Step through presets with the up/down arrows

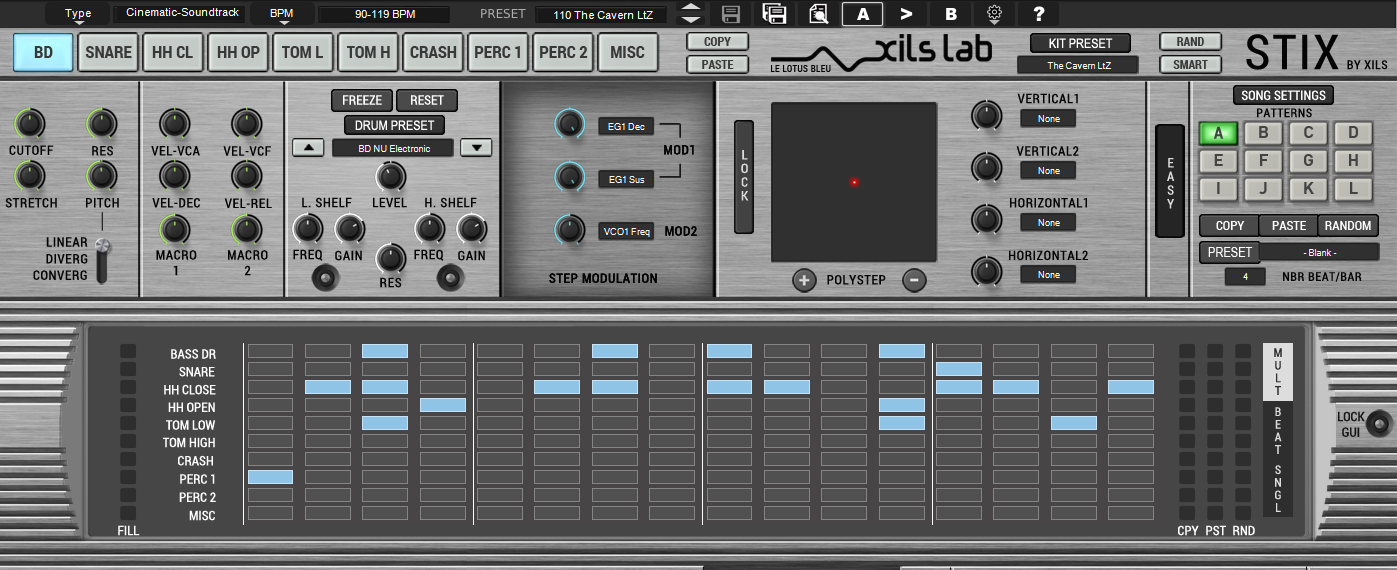(690, 14)
